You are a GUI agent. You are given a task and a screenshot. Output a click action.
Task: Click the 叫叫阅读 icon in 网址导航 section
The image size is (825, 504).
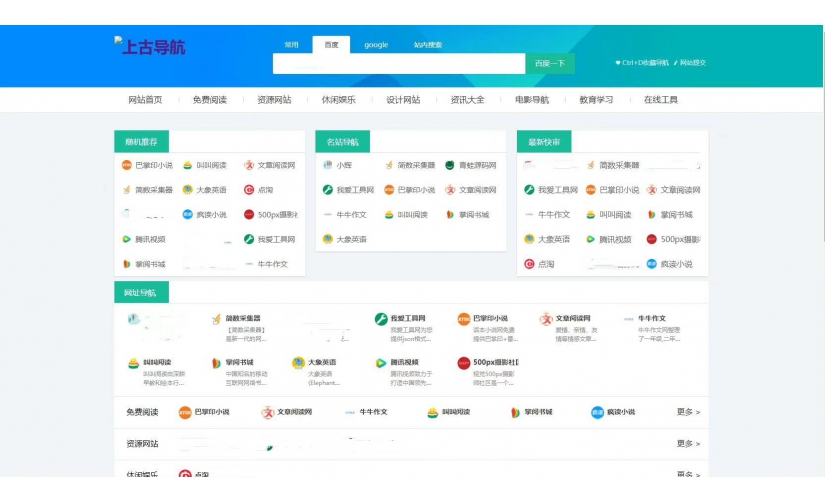[134, 363]
